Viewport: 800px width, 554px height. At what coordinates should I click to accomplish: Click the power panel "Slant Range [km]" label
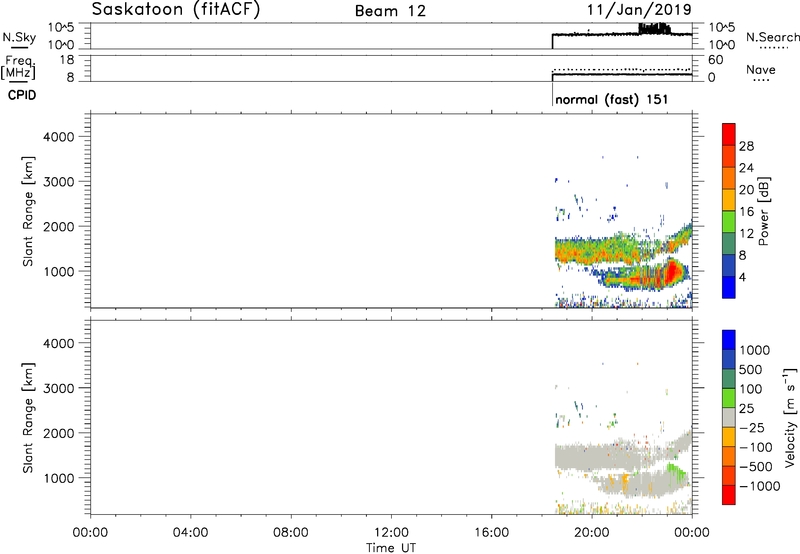pyautogui.click(x=28, y=211)
